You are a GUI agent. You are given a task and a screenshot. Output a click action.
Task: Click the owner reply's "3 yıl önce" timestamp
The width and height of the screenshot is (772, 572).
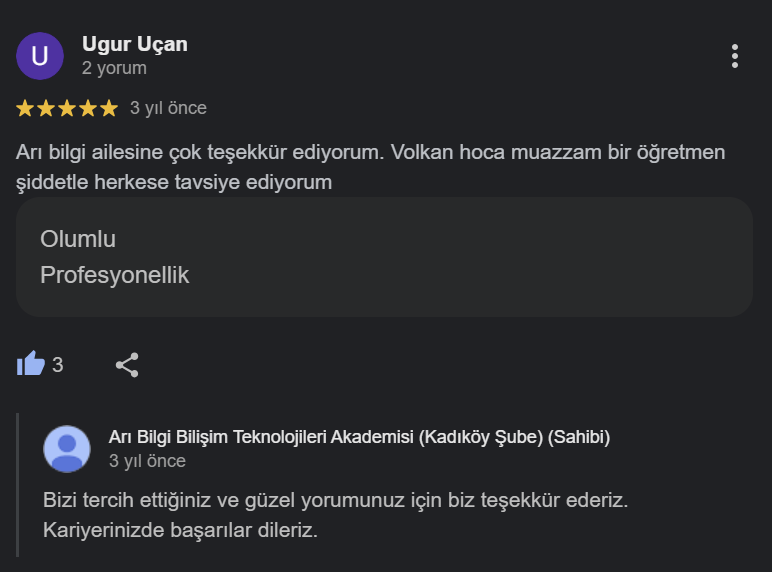[x=147, y=461]
